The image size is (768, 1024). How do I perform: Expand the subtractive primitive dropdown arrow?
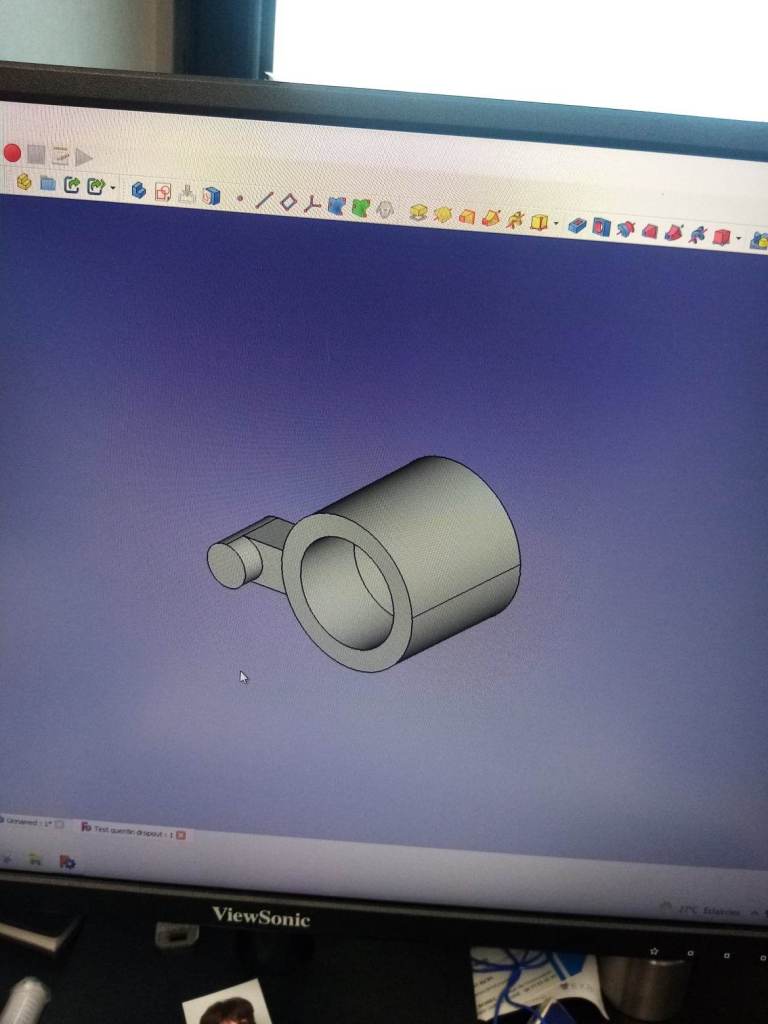(x=738, y=238)
